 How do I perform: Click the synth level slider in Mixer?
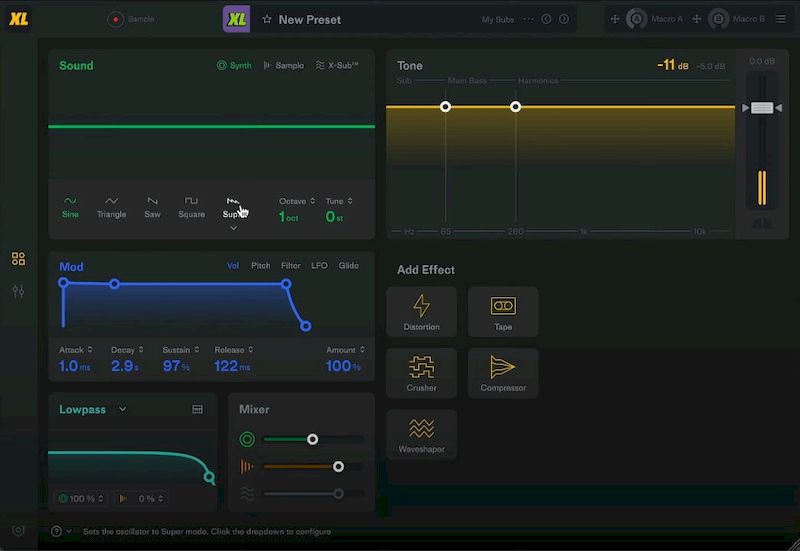click(313, 439)
